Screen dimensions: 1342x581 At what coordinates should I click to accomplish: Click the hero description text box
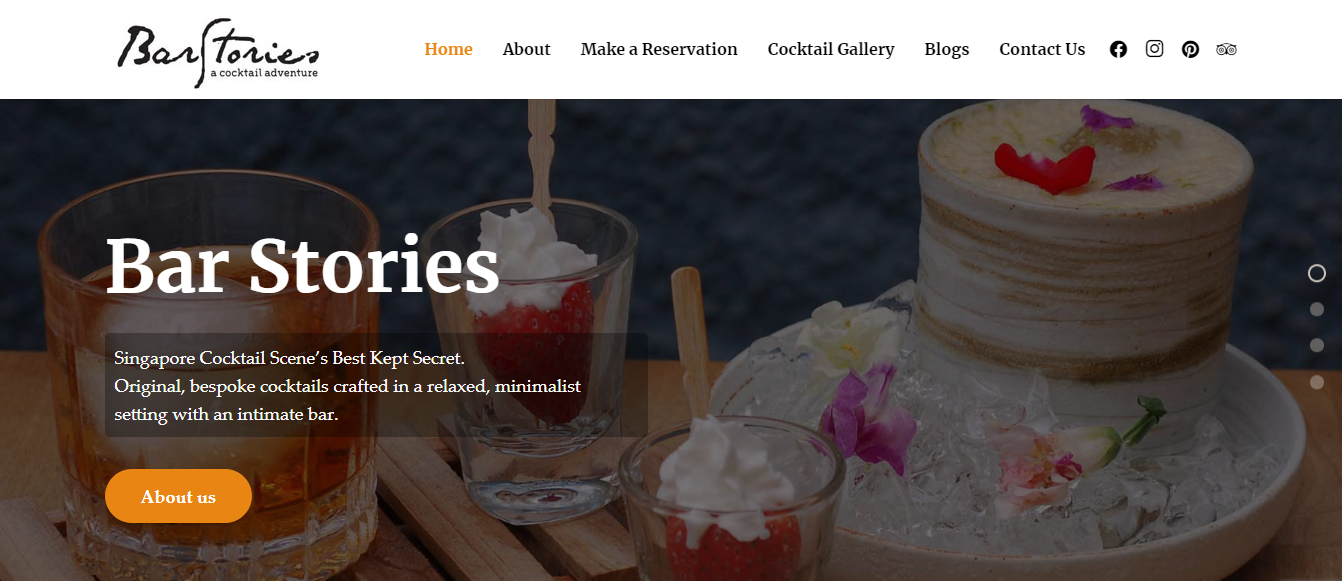coord(376,385)
